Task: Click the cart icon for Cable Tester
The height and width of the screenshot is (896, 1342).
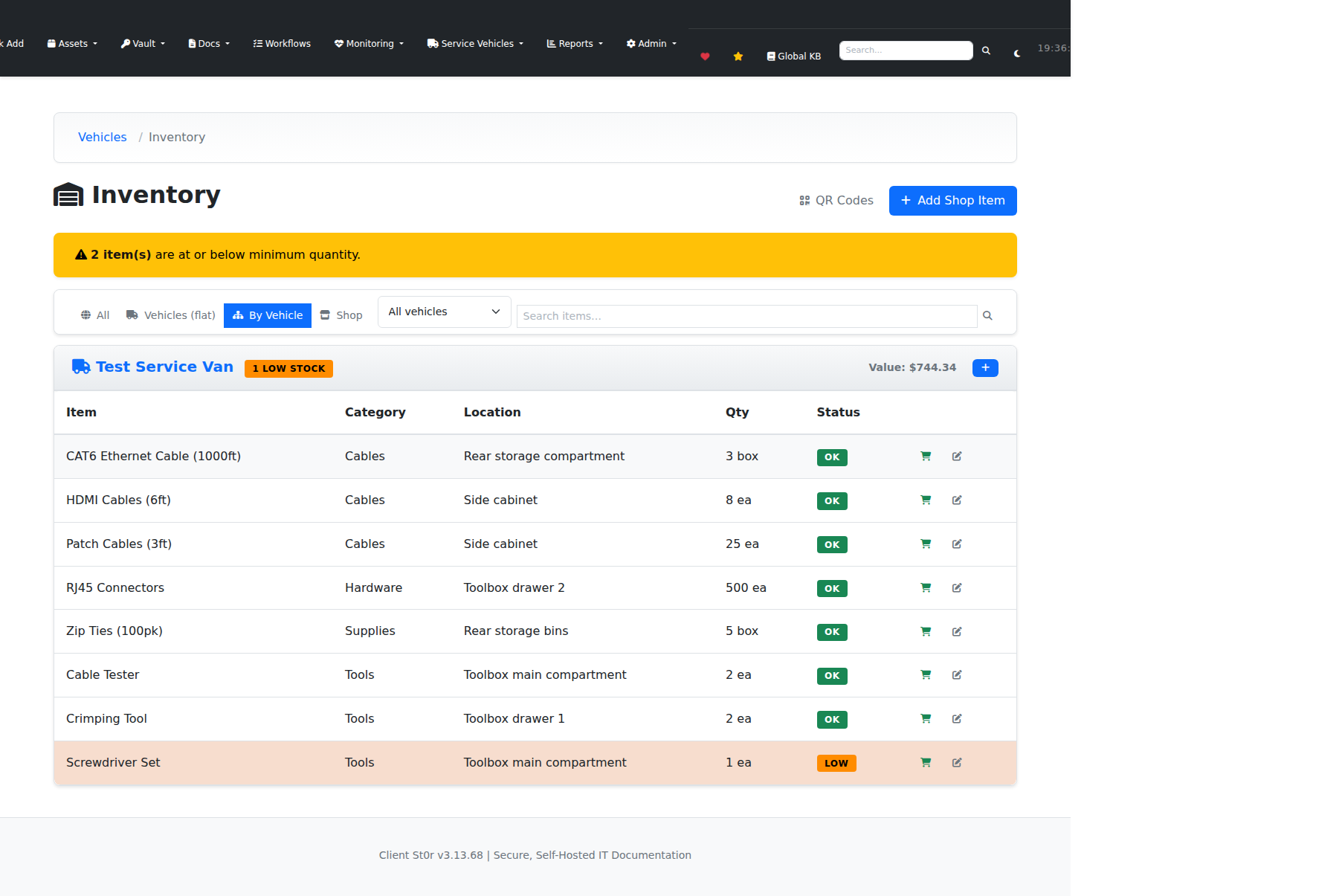Action: click(x=926, y=675)
